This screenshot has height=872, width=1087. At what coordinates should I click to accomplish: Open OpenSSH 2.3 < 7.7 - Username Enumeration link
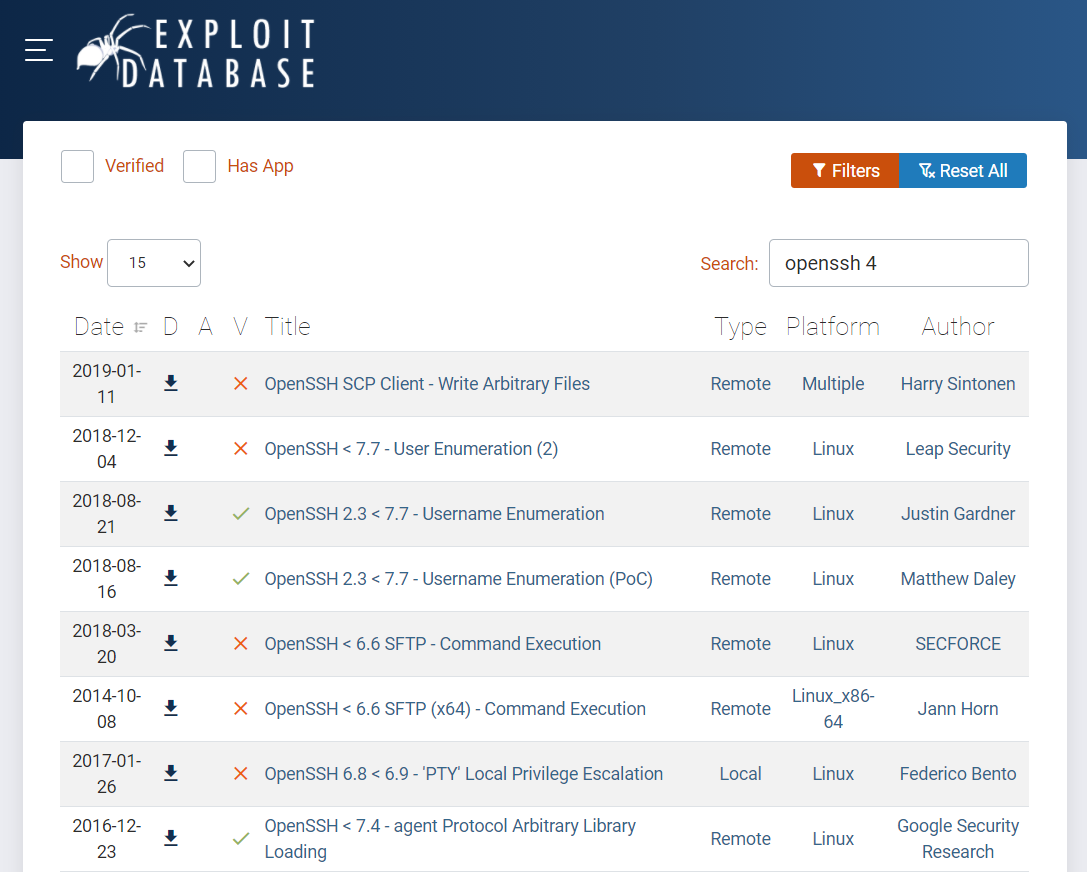[435, 514]
